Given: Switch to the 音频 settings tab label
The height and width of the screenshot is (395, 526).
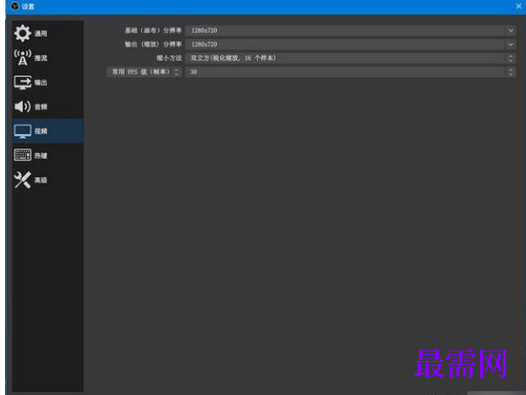Looking at the screenshot, I should (41, 107).
